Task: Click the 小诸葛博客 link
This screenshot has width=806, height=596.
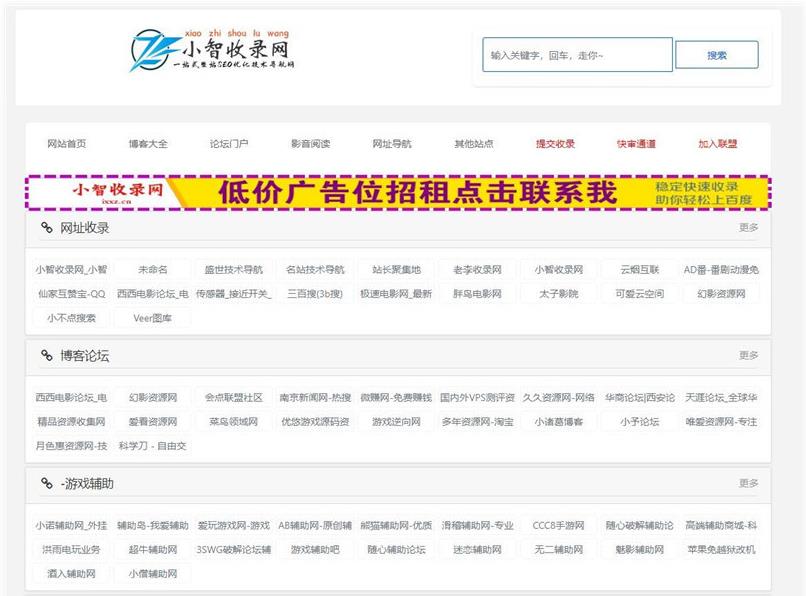Action: (558, 422)
